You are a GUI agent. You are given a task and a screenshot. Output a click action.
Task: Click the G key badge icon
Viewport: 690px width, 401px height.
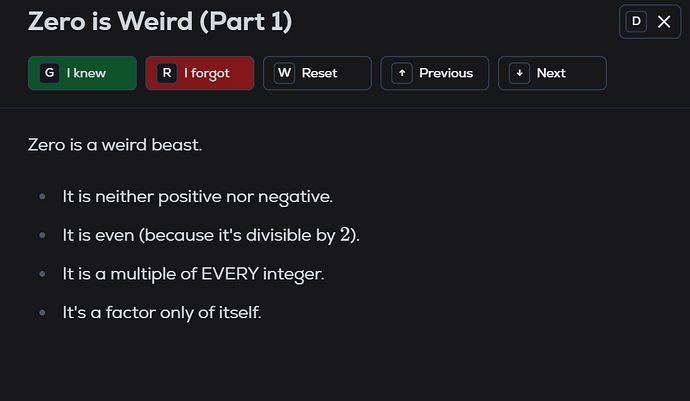tap(49, 73)
